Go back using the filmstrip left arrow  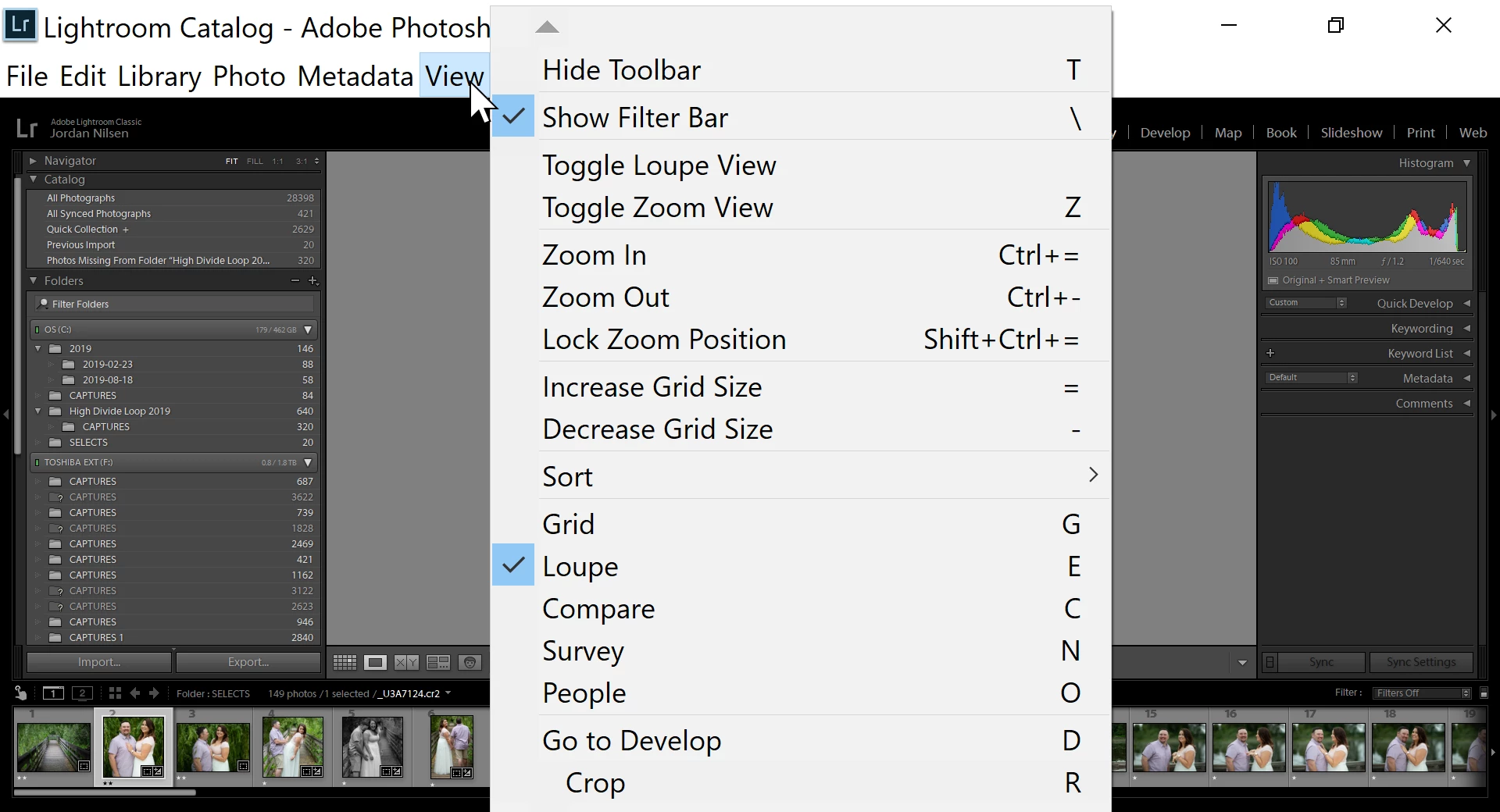coord(135,693)
